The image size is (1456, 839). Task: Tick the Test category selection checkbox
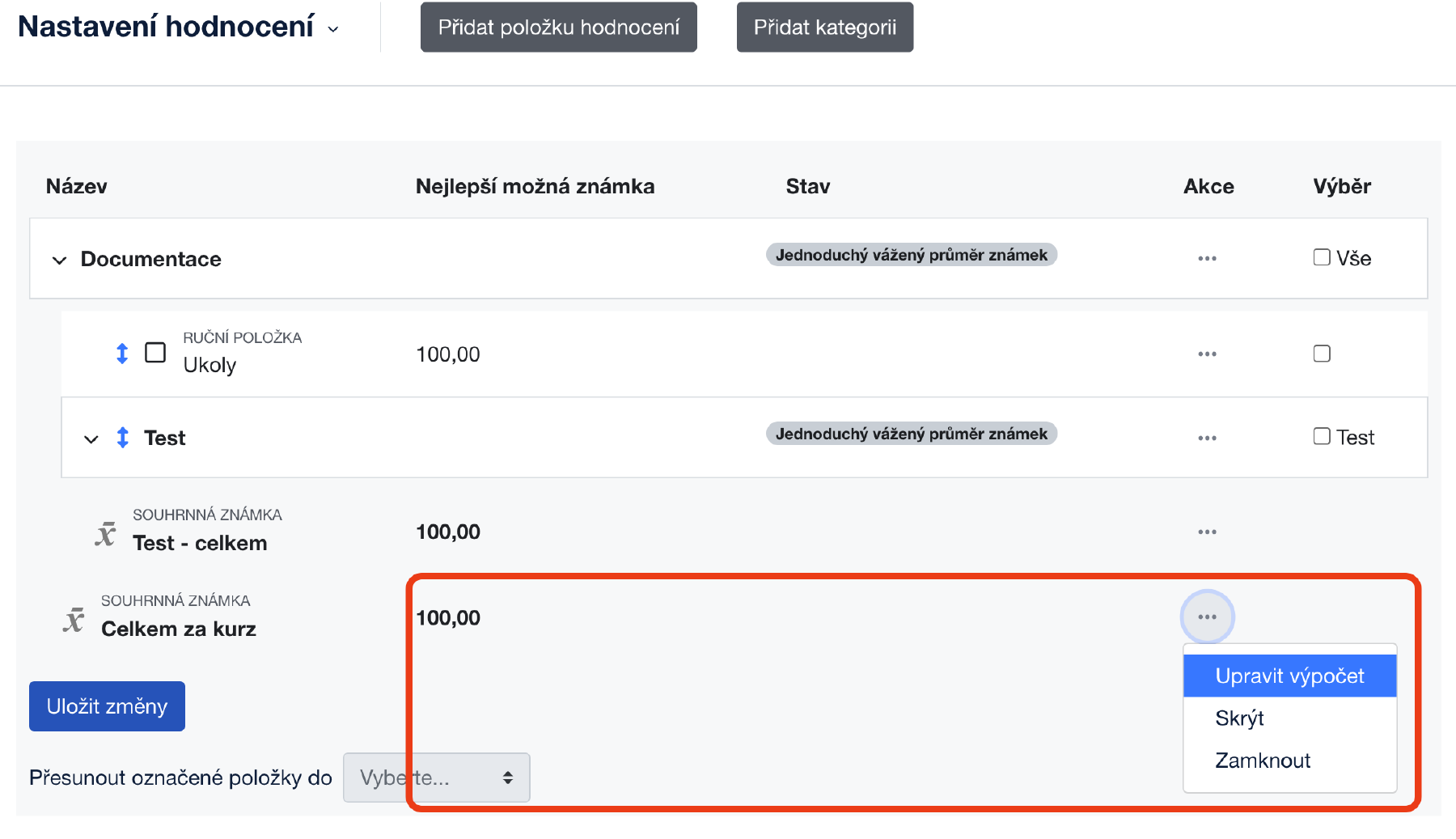(1322, 436)
